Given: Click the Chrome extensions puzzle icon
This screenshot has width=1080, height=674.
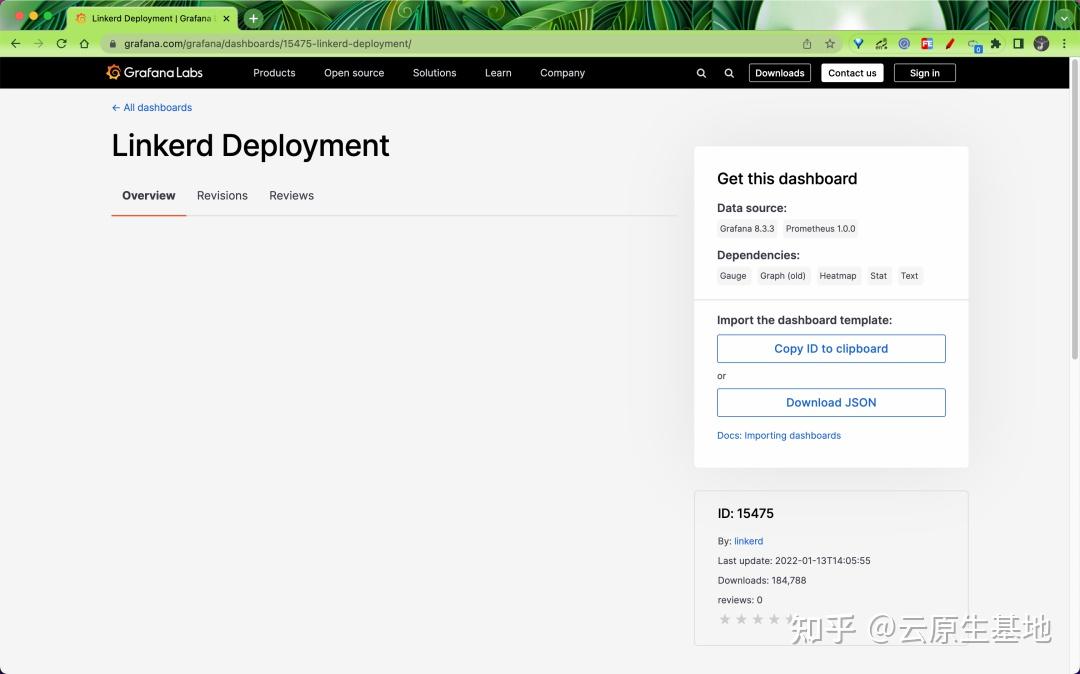Looking at the screenshot, I should tap(995, 43).
